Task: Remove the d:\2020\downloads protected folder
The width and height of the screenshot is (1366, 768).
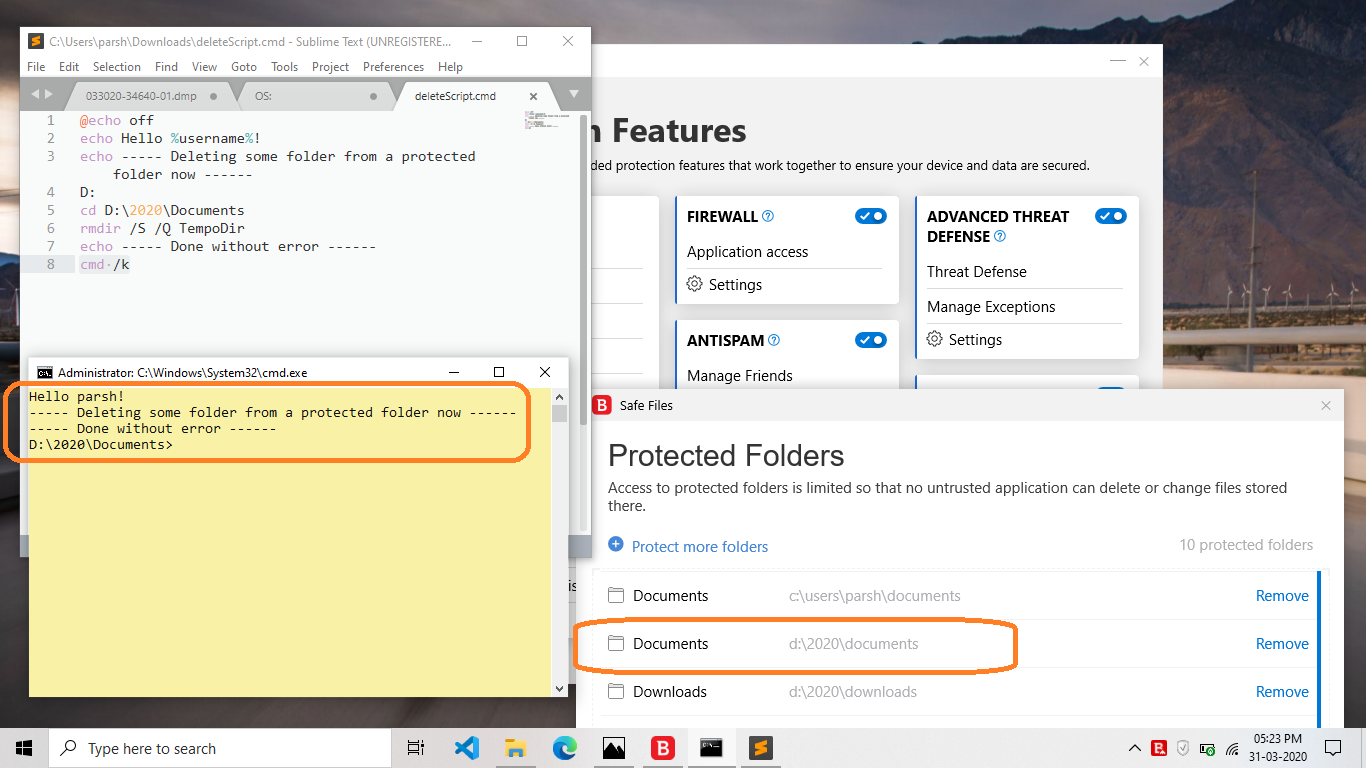Action: coord(1282,692)
